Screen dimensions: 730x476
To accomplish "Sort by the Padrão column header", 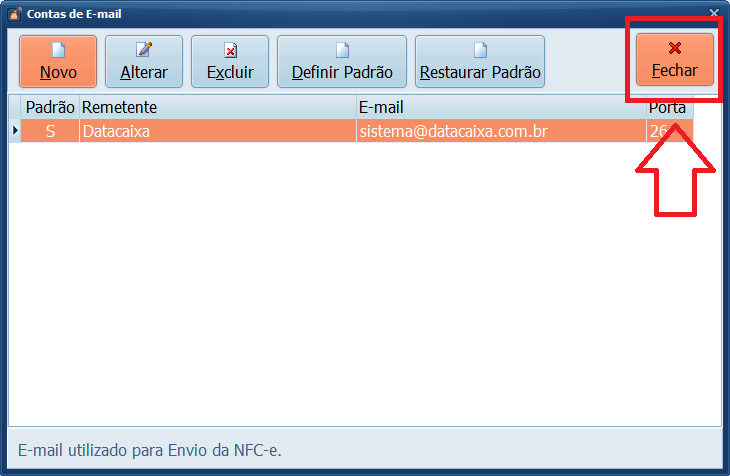I will pyautogui.click(x=50, y=107).
